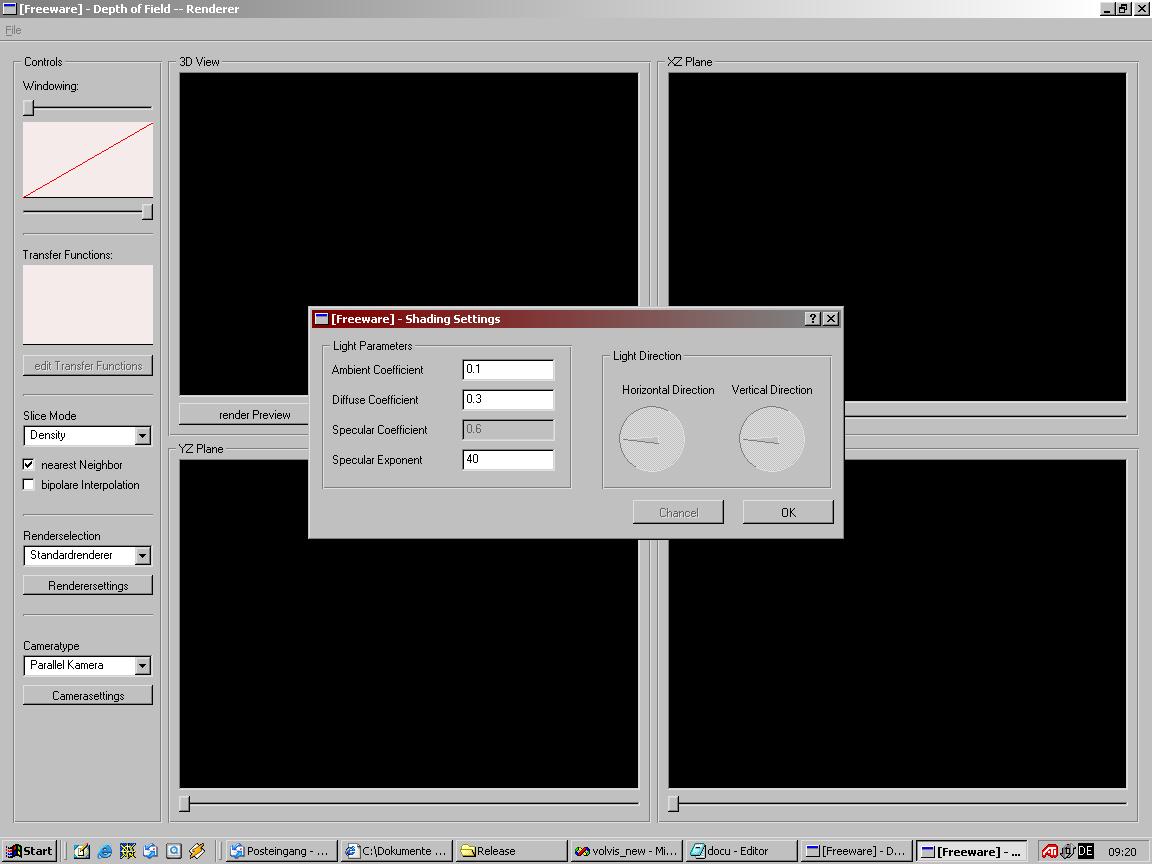Click the Horizontal Direction dial
The height and width of the screenshot is (864, 1152).
[x=652, y=439]
